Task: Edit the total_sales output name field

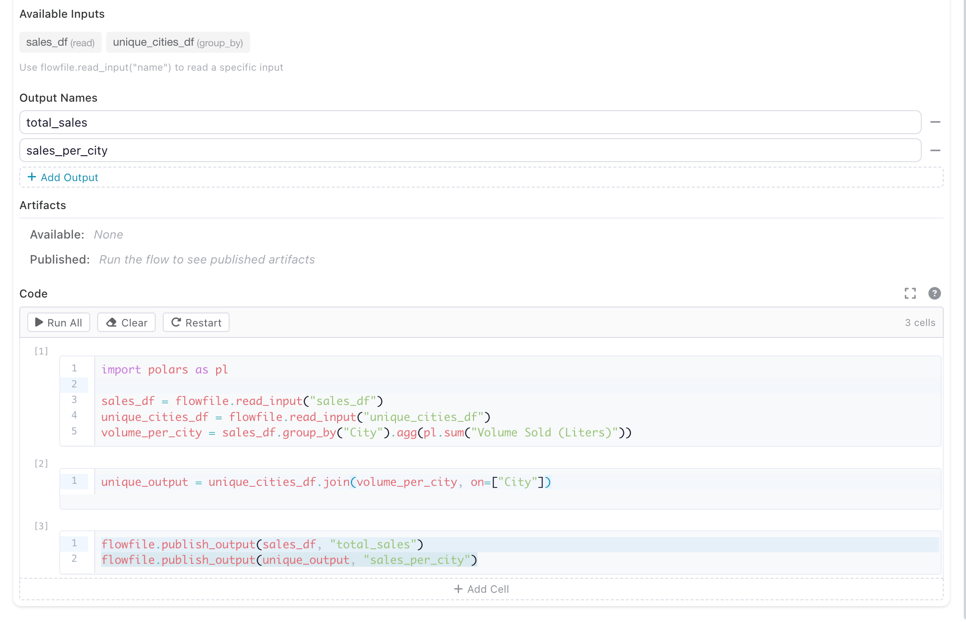Action: (x=470, y=122)
